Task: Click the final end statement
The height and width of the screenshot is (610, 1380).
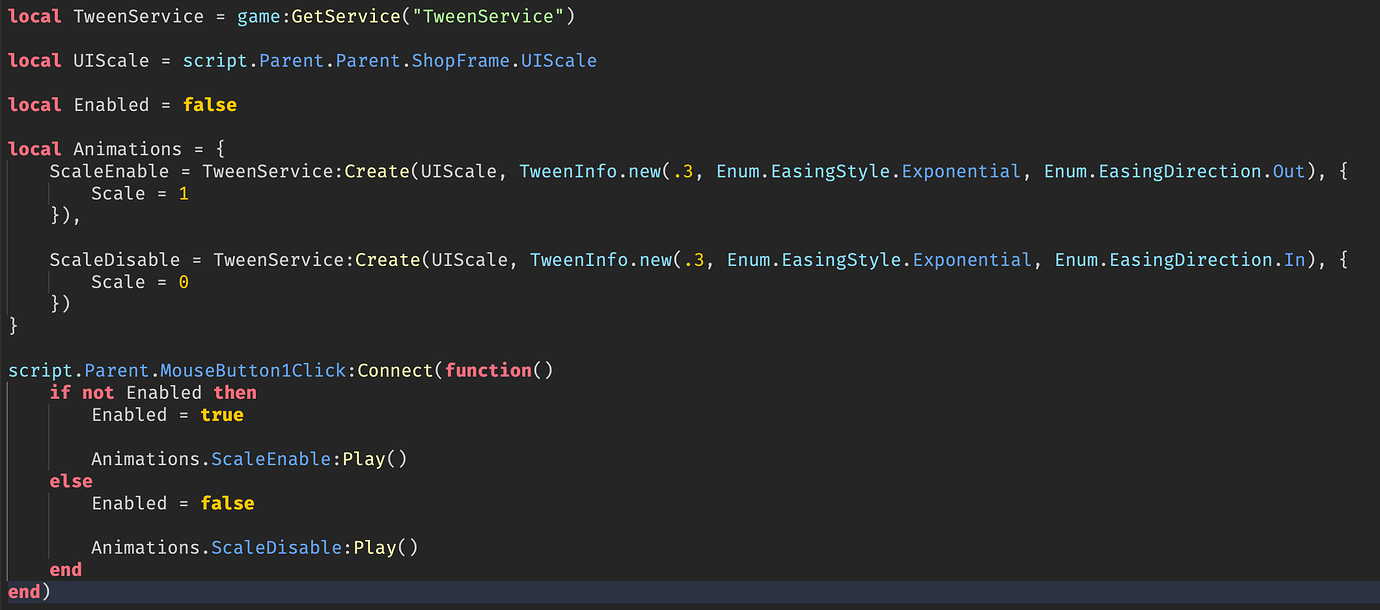Action: [22, 591]
